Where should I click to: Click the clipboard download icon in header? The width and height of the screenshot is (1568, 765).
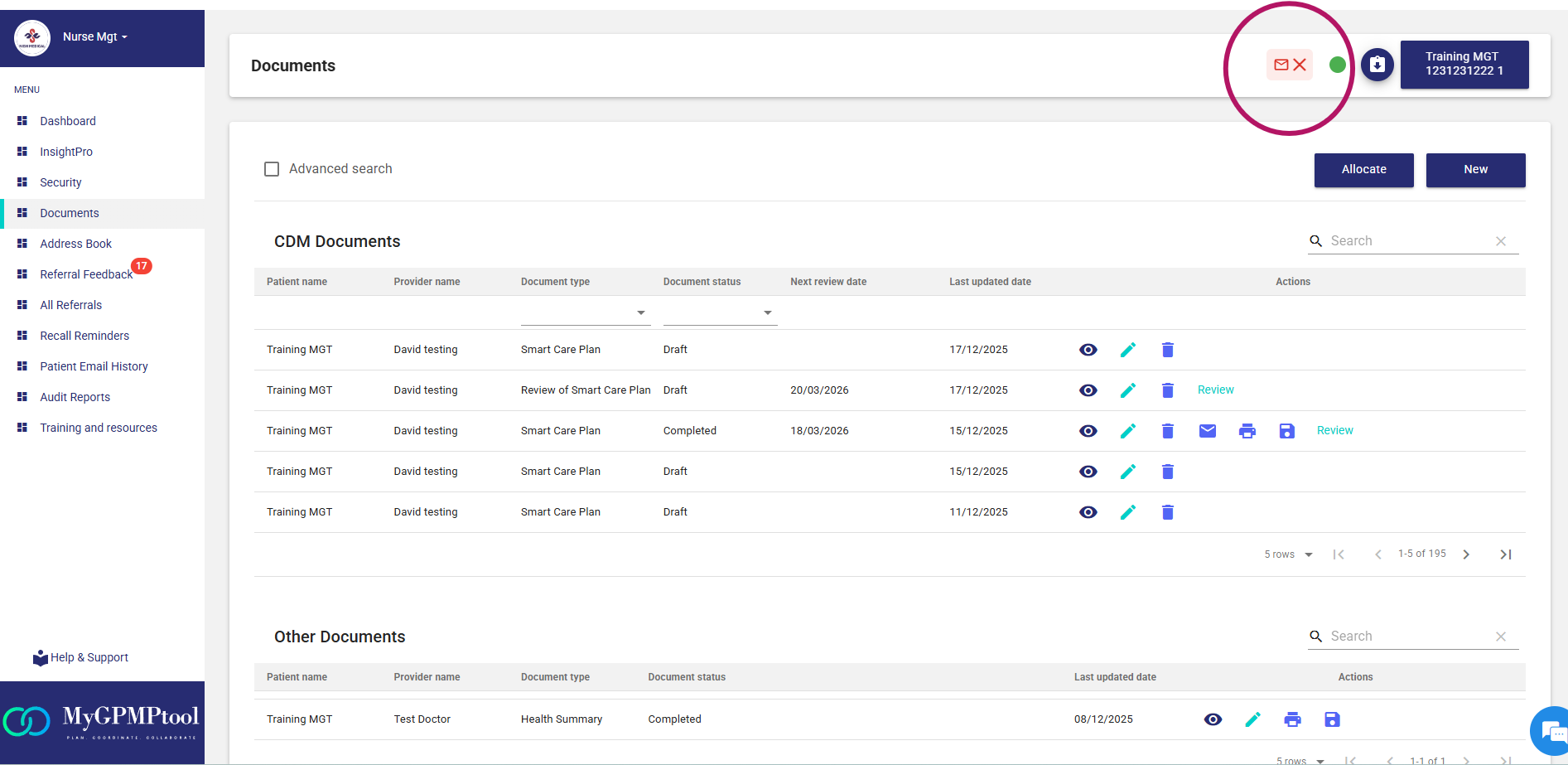click(x=1377, y=65)
